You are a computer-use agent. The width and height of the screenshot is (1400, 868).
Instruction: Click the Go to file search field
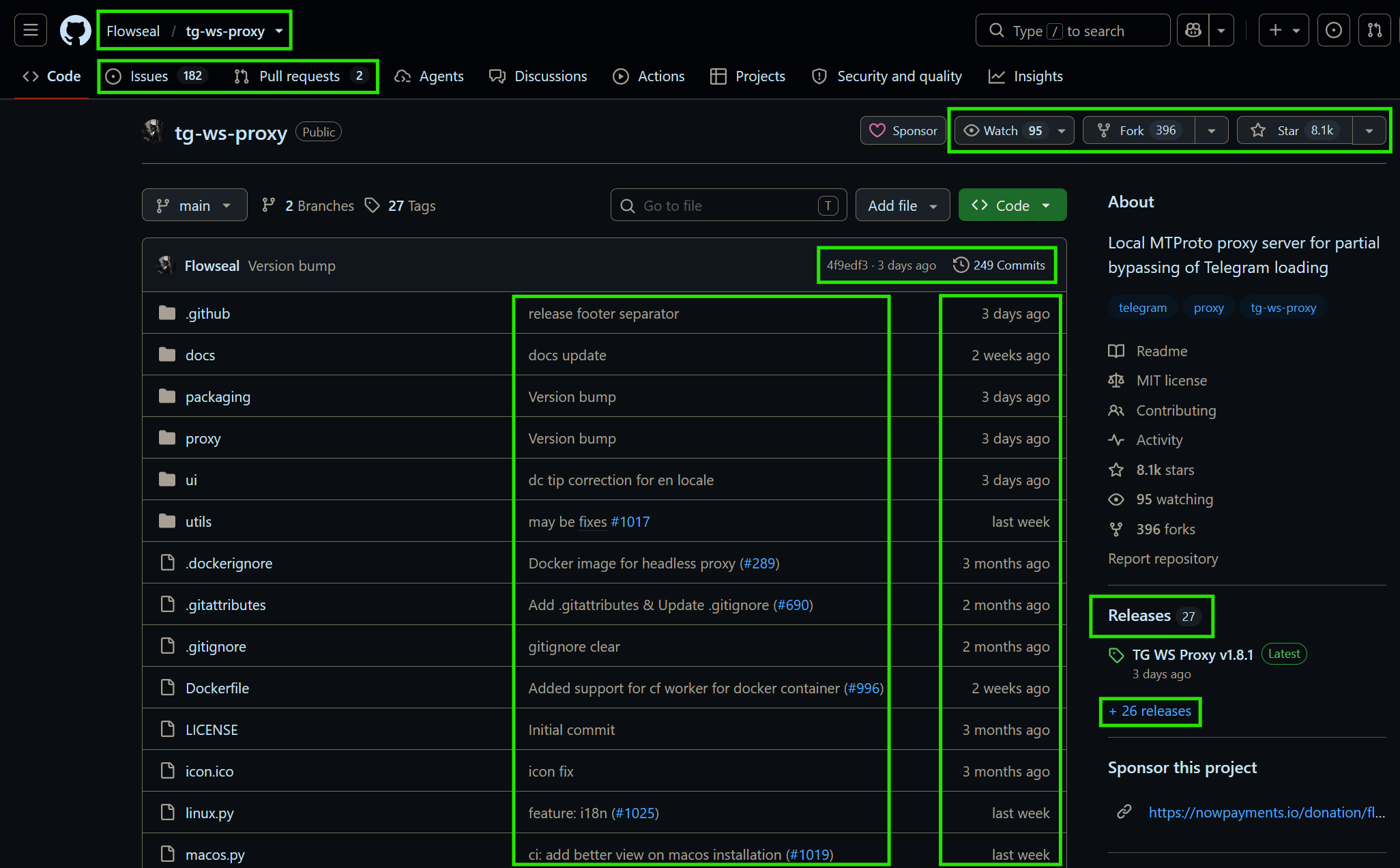click(729, 205)
